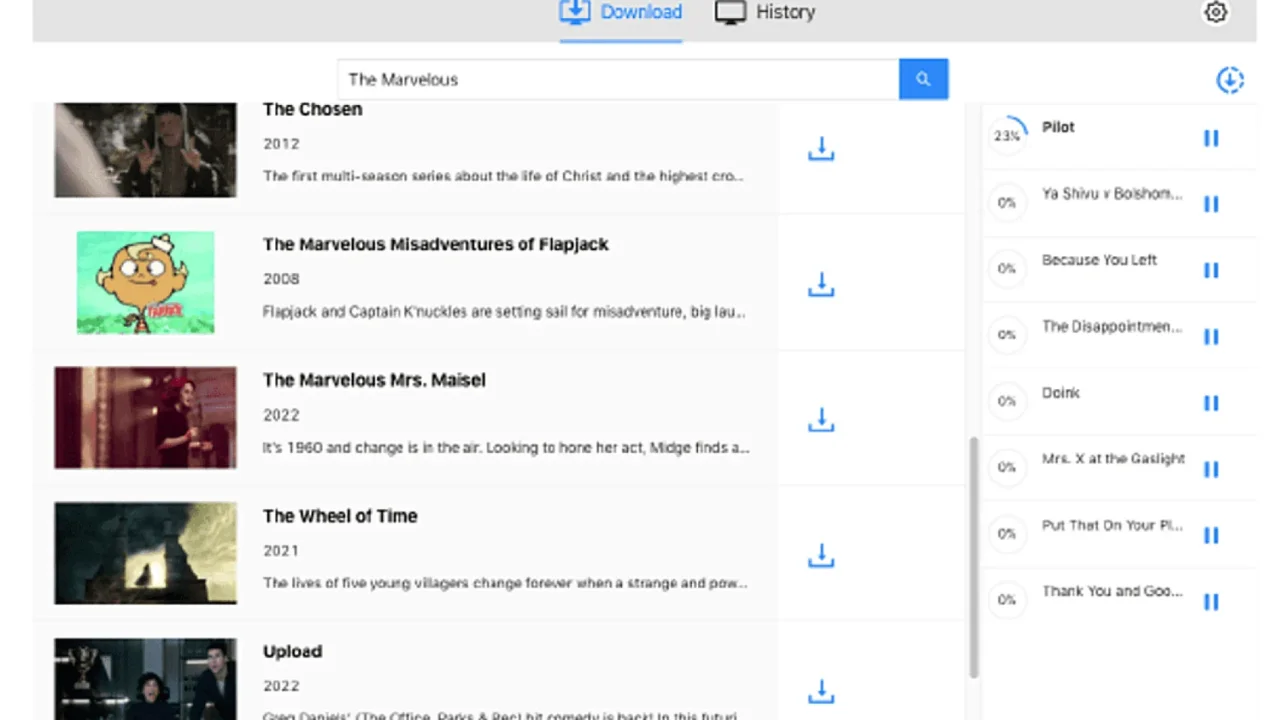Click Mrs. X at the Gaslight name
This screenshot has height=720, width=1280.
coord(1113,459)
